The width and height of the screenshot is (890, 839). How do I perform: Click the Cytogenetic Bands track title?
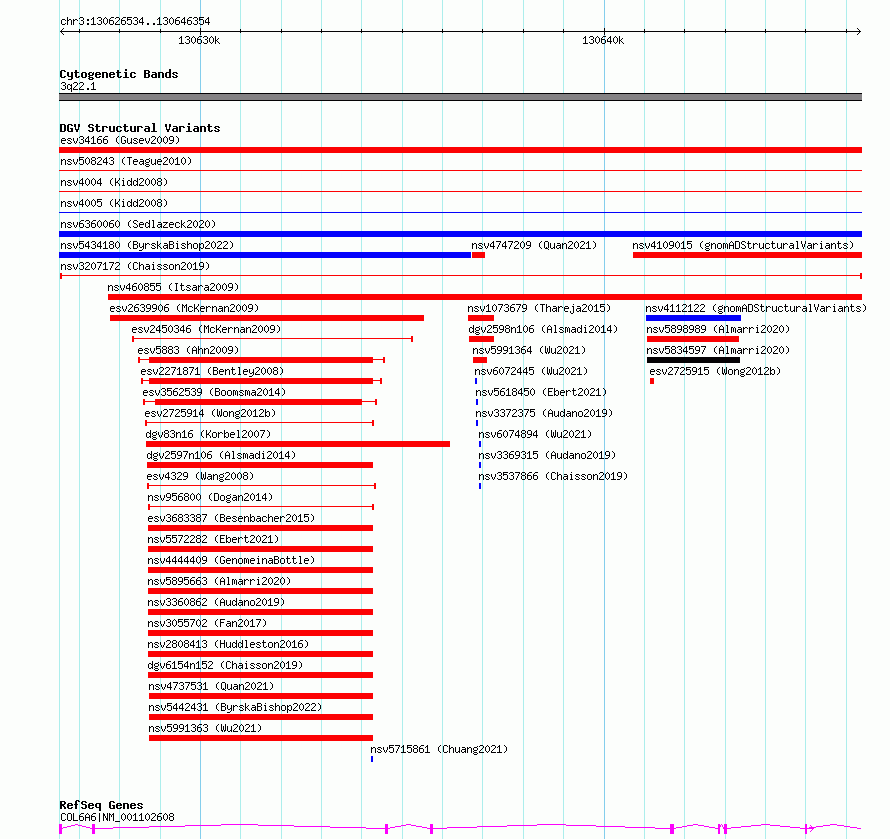[119, 74]
